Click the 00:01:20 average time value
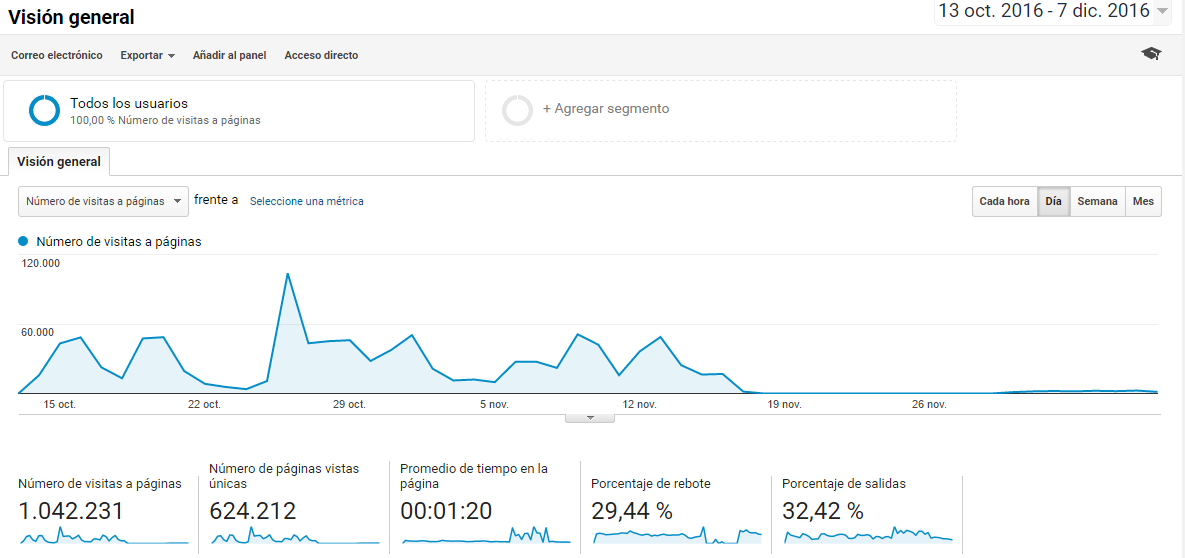Viewport: 1185px width, 558px height. (x=447, y=511)
